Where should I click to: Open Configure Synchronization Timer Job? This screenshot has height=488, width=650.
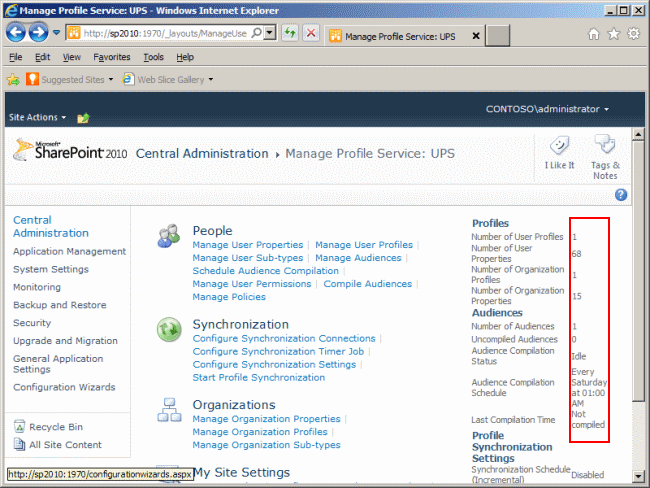[278, 351]
